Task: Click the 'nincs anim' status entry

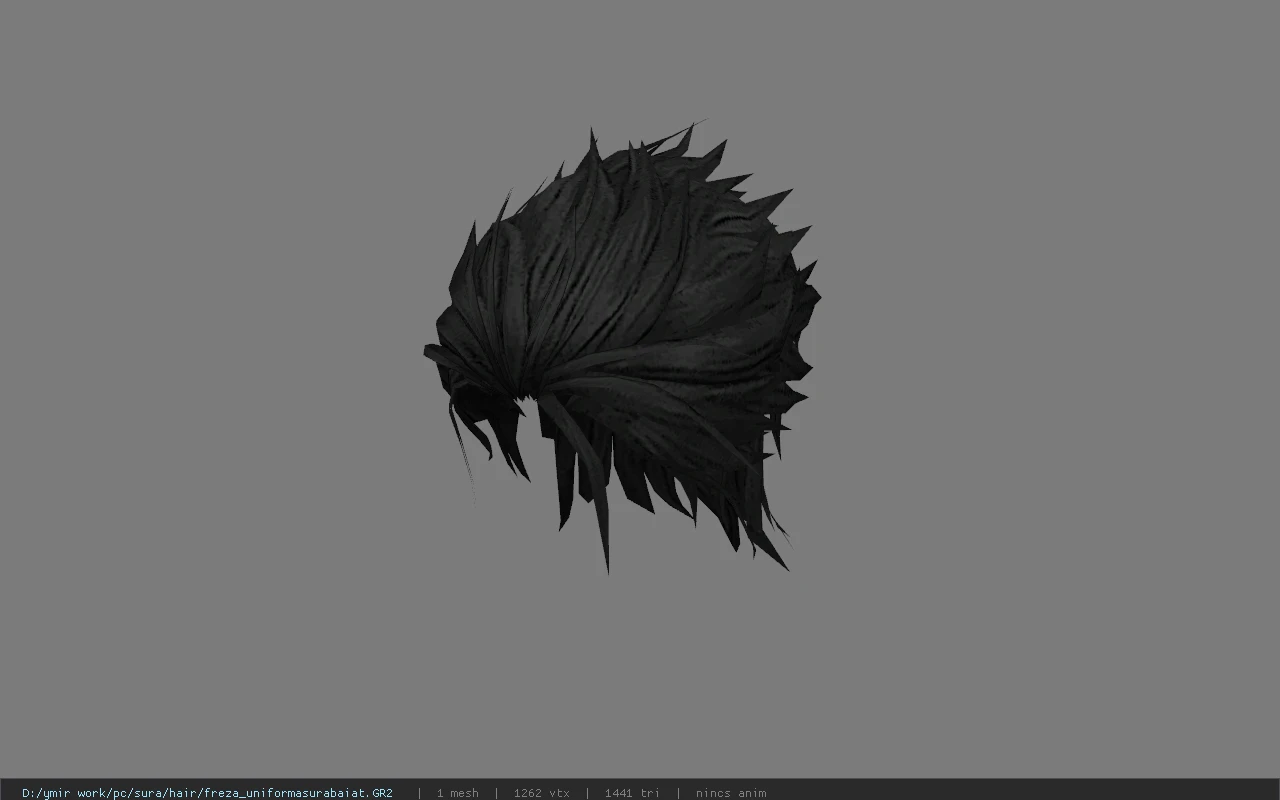Action: pyautogui.click(x=731, y=793)
